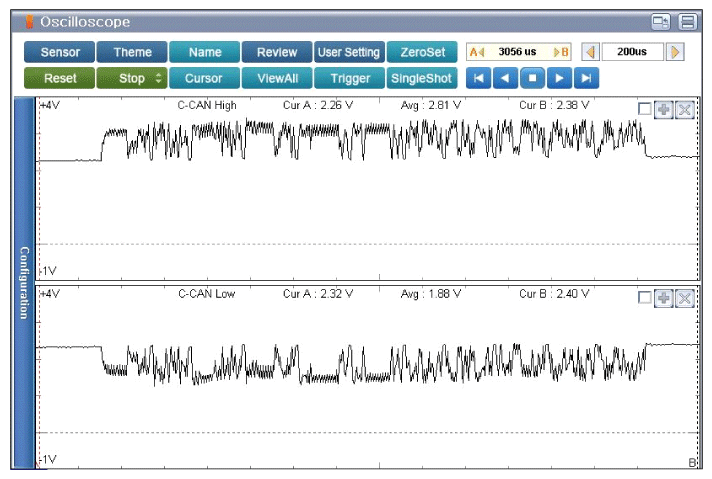Tick the C-CAN Low channel checkbox
The image size is (712, 479).
coord(645,298)
